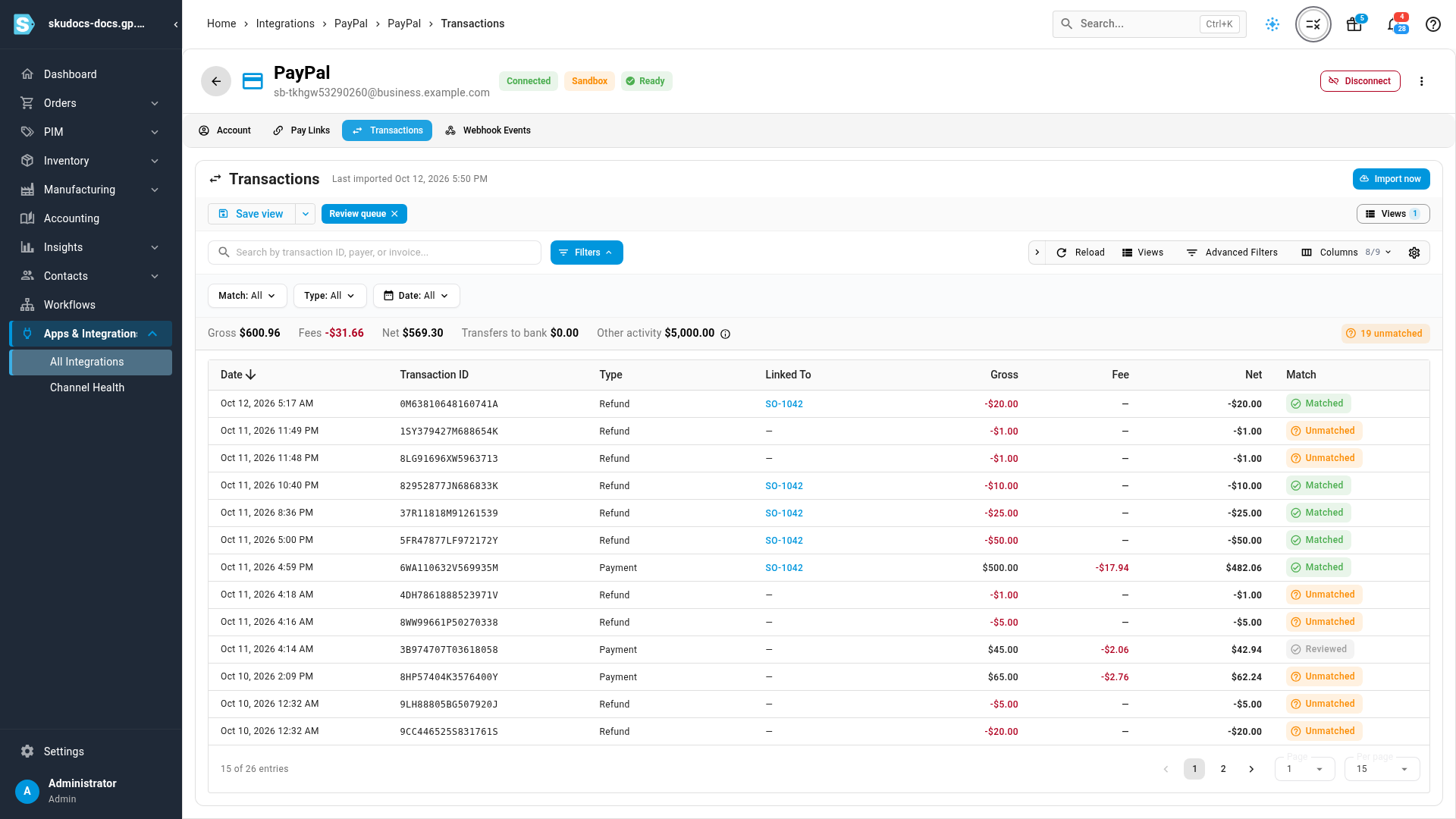
Task: Open Advanced Filters
Action: click(1232, 253)
